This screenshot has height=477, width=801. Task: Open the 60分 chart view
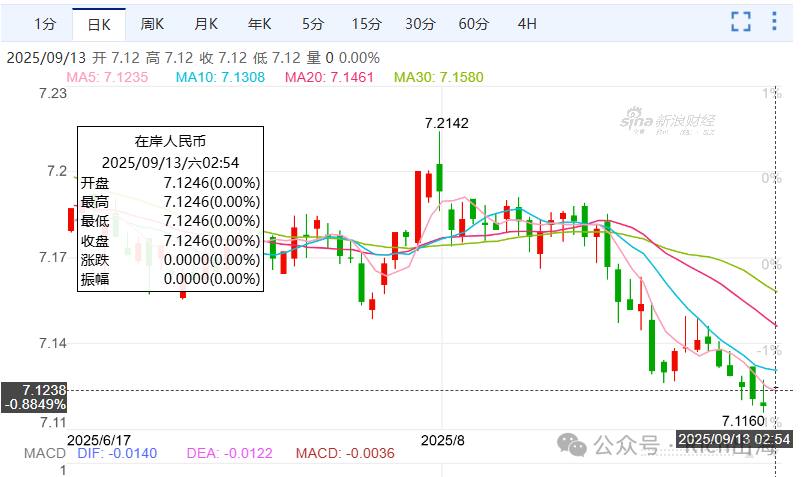click(x=474, y=24)
